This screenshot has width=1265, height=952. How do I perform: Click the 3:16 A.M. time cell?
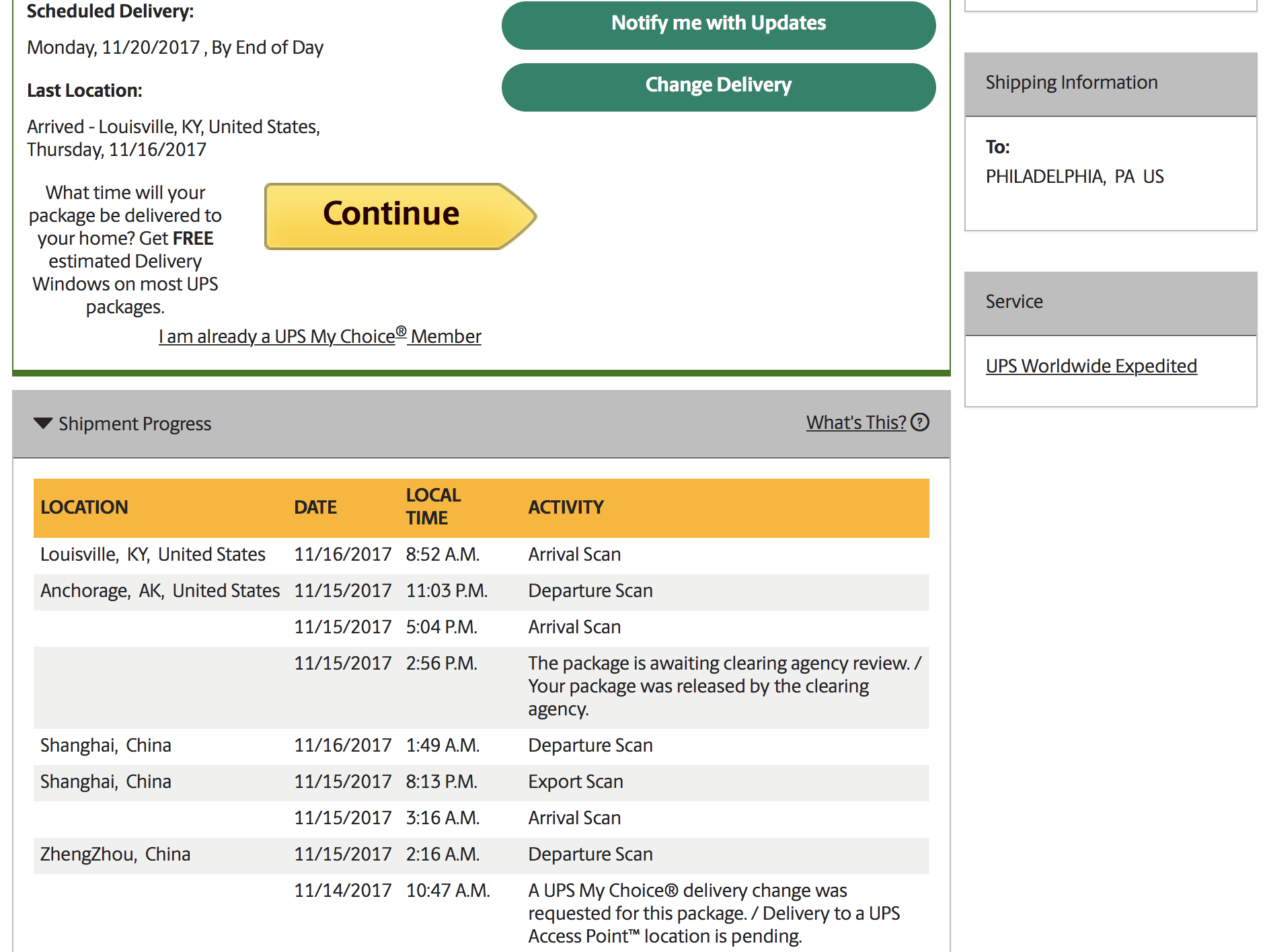(x=443, y=818)
